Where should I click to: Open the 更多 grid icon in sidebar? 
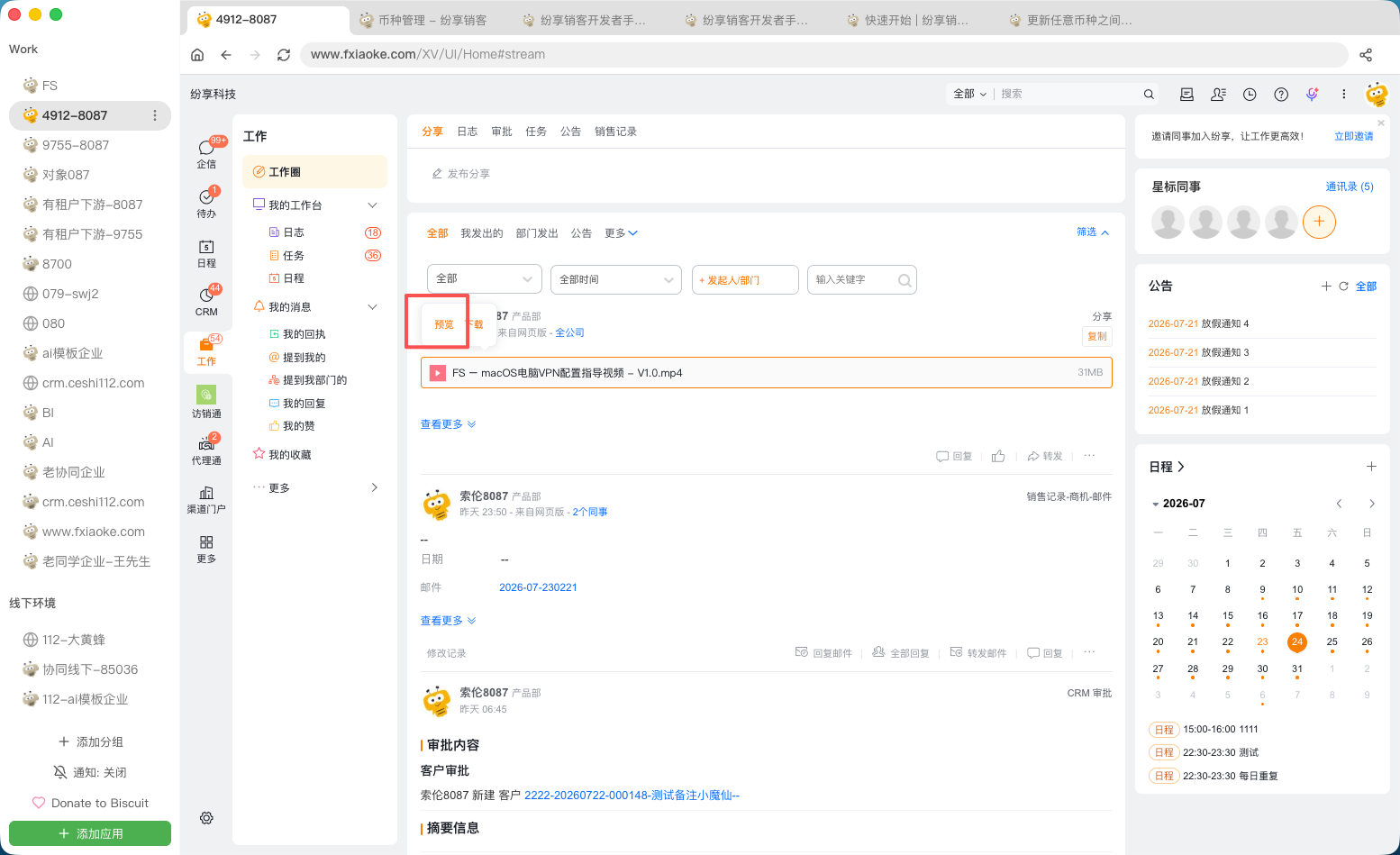206,549
